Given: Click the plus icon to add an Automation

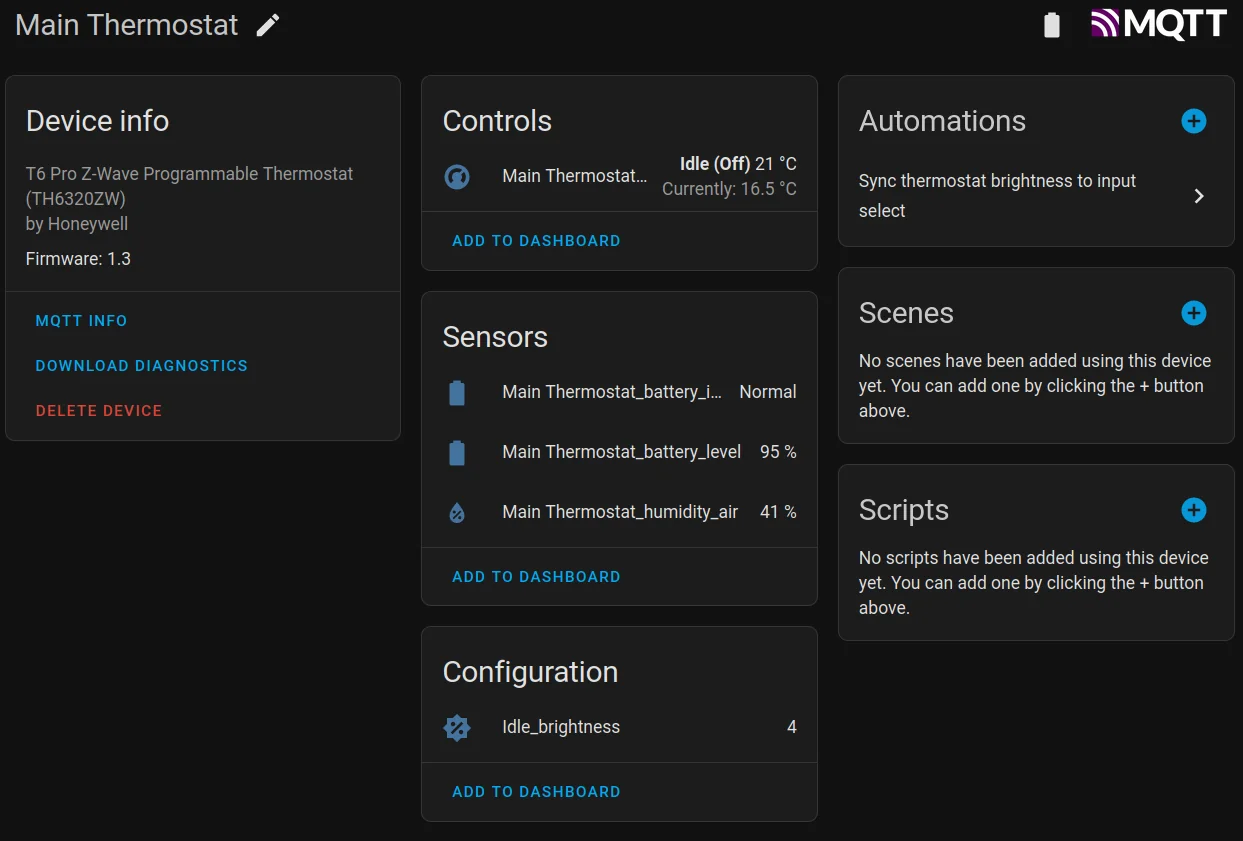Looking at the screenshot, I should point(1193,121).
